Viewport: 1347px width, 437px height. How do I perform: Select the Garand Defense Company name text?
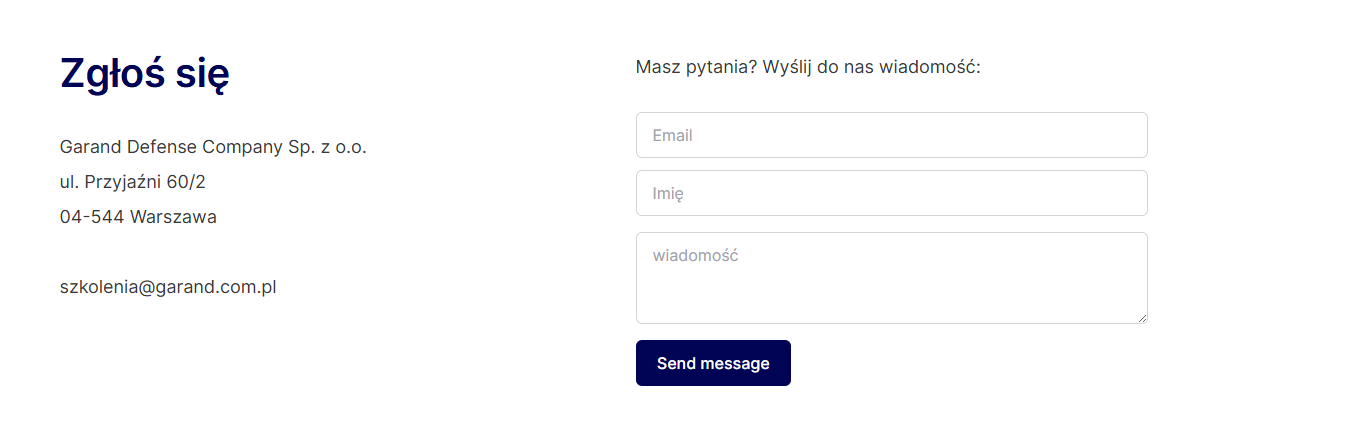tap(213, 147)
